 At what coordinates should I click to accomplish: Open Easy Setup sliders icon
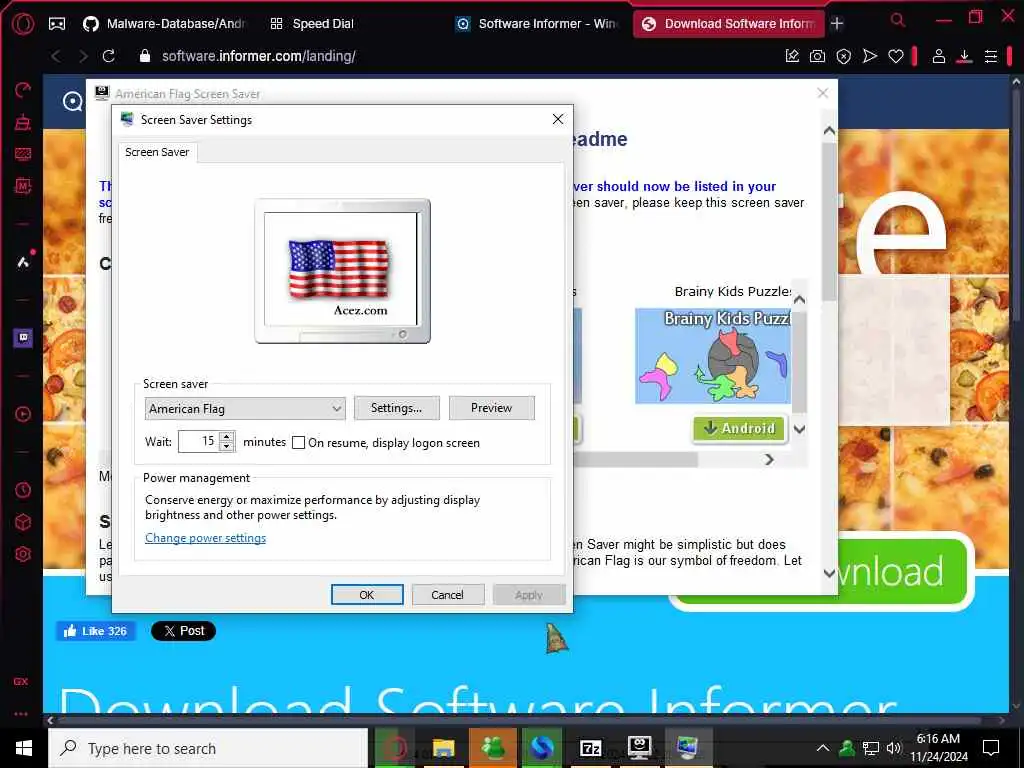(x=991, y=56)
